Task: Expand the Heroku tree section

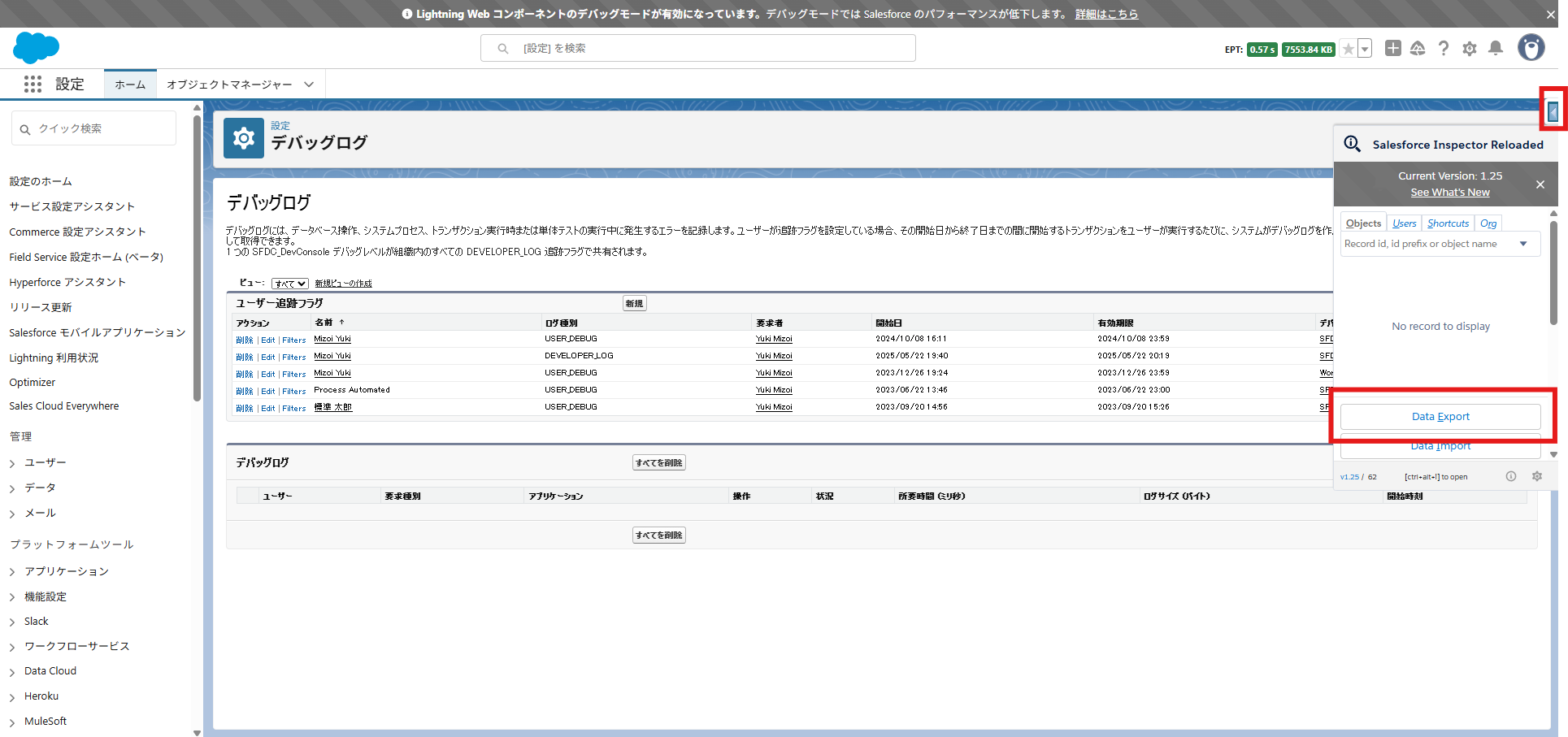Action: click(12, 697)
